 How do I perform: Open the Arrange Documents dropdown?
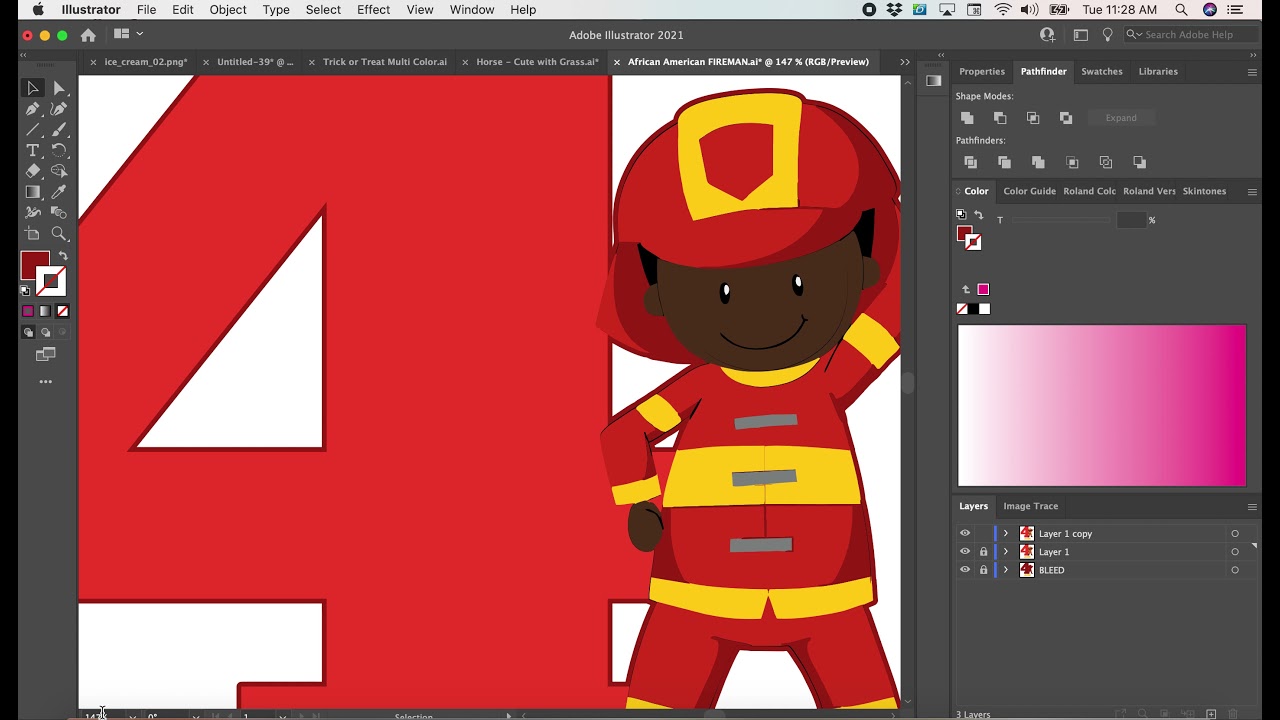coord(128,34)
